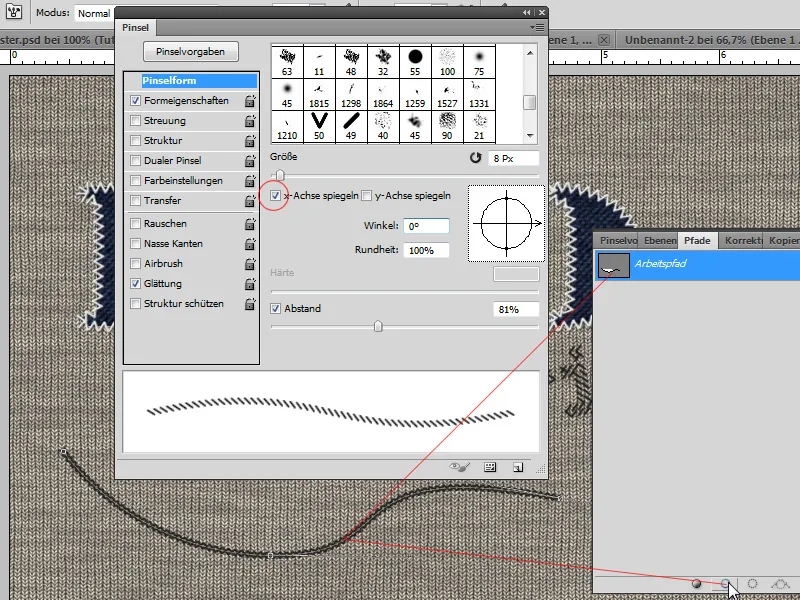Image resolution: width=800 pixels, height=600 pixels.
Task: Enable the Dualer Pinsel checkbox
Action: 135,160
